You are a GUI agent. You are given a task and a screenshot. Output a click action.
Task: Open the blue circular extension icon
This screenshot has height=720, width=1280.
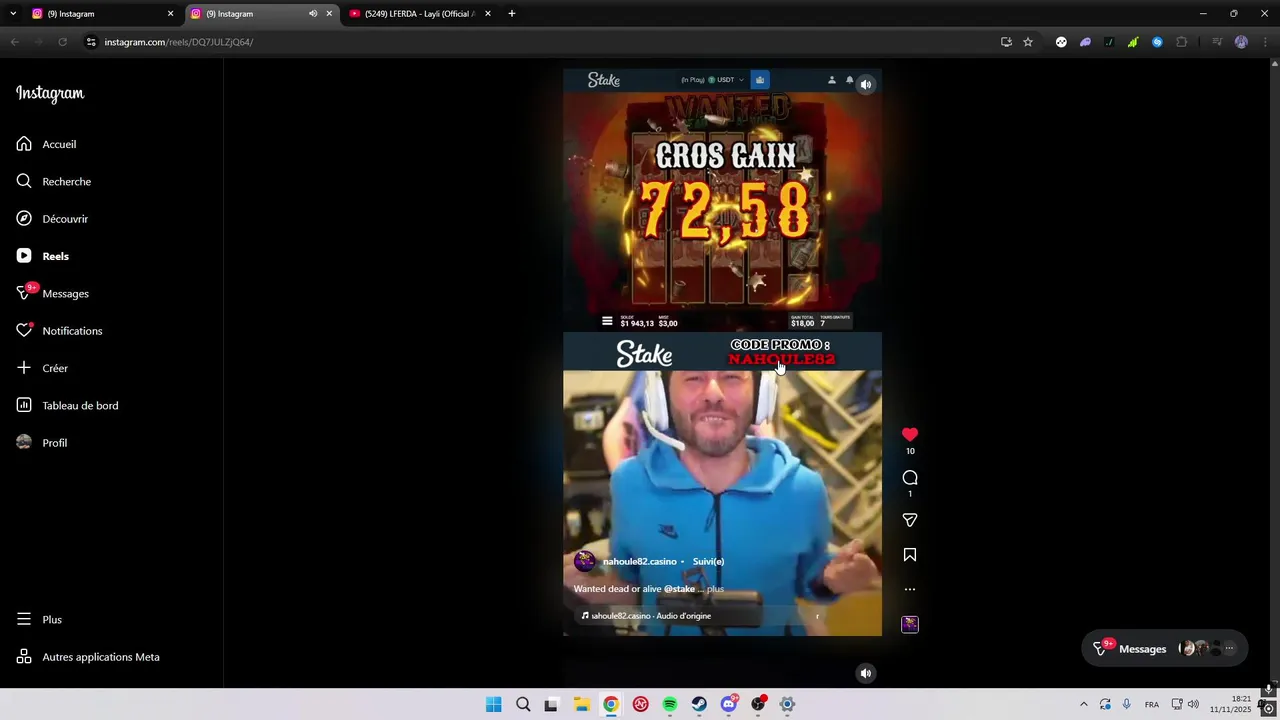(x=1157, y=42)
